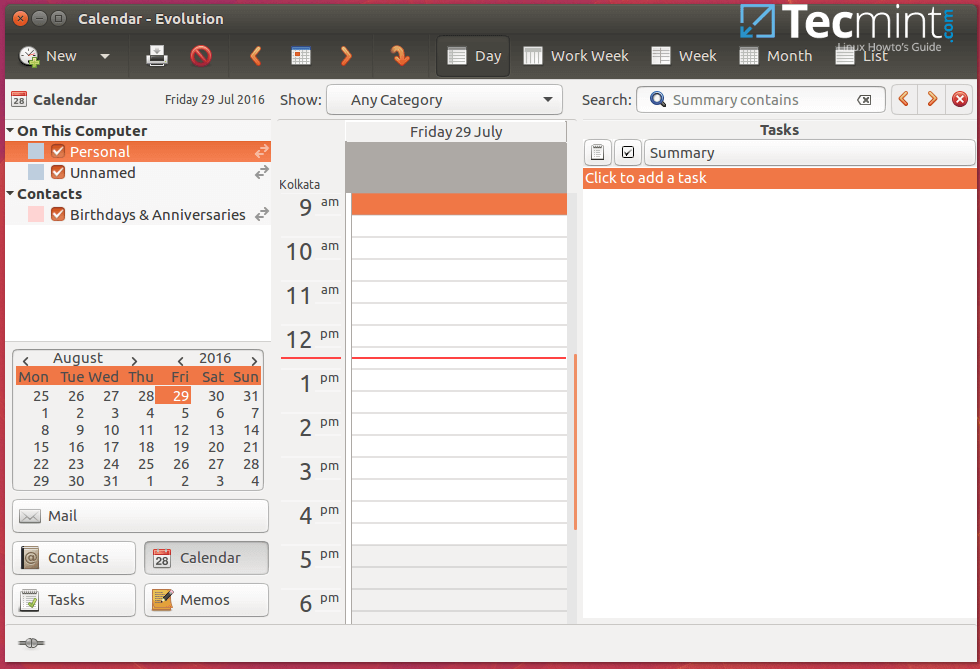
Task: Click the red stop search icon
Action: click(x=960, y=99)
